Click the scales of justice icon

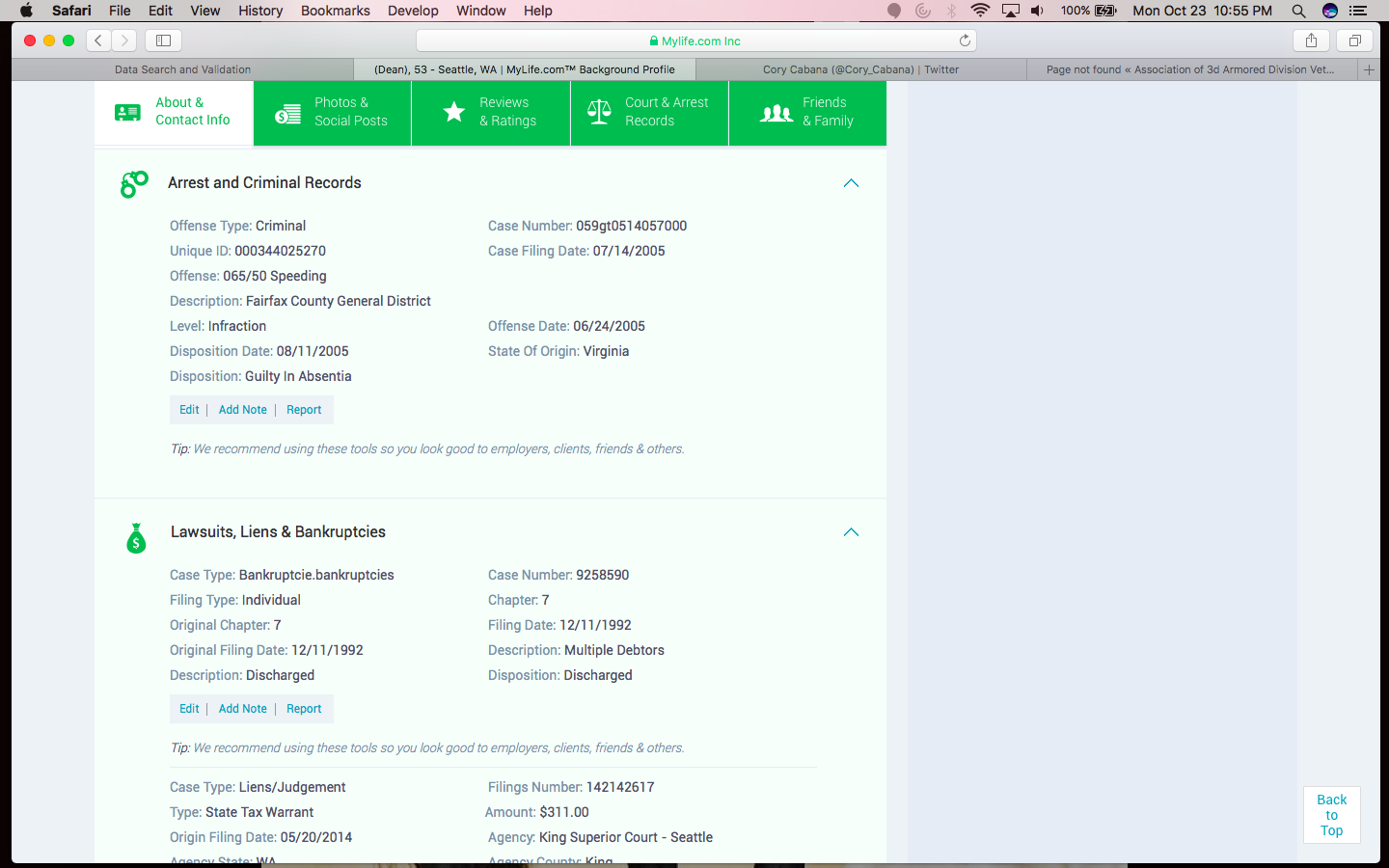[x=599, y=112]
